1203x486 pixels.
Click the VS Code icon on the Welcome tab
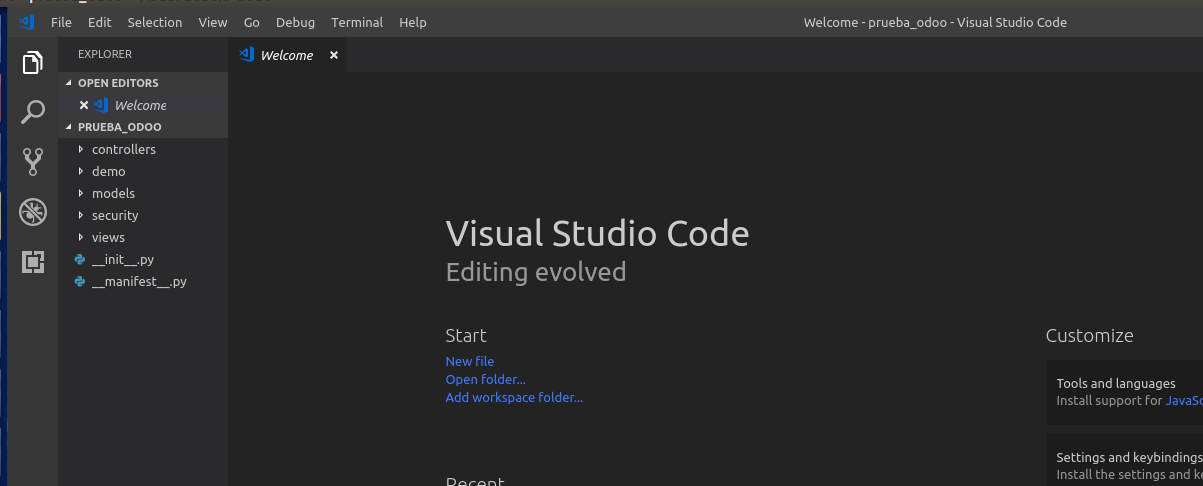point(247,55)
